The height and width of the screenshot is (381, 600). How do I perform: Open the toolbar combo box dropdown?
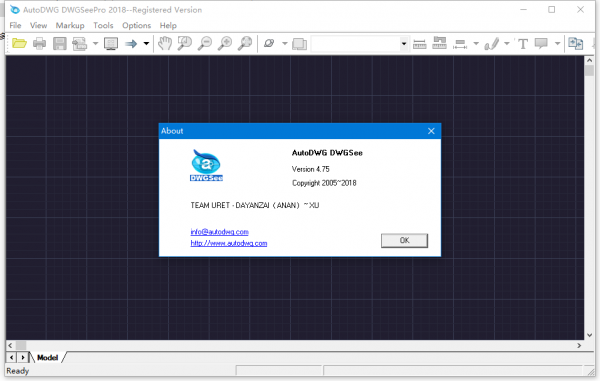click(404, 44)
